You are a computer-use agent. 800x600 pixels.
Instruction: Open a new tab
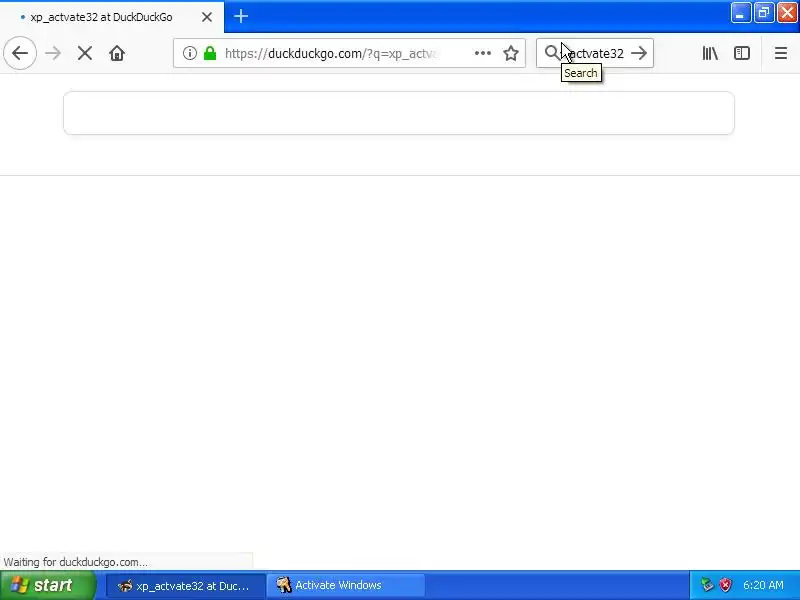pos(241,16)
